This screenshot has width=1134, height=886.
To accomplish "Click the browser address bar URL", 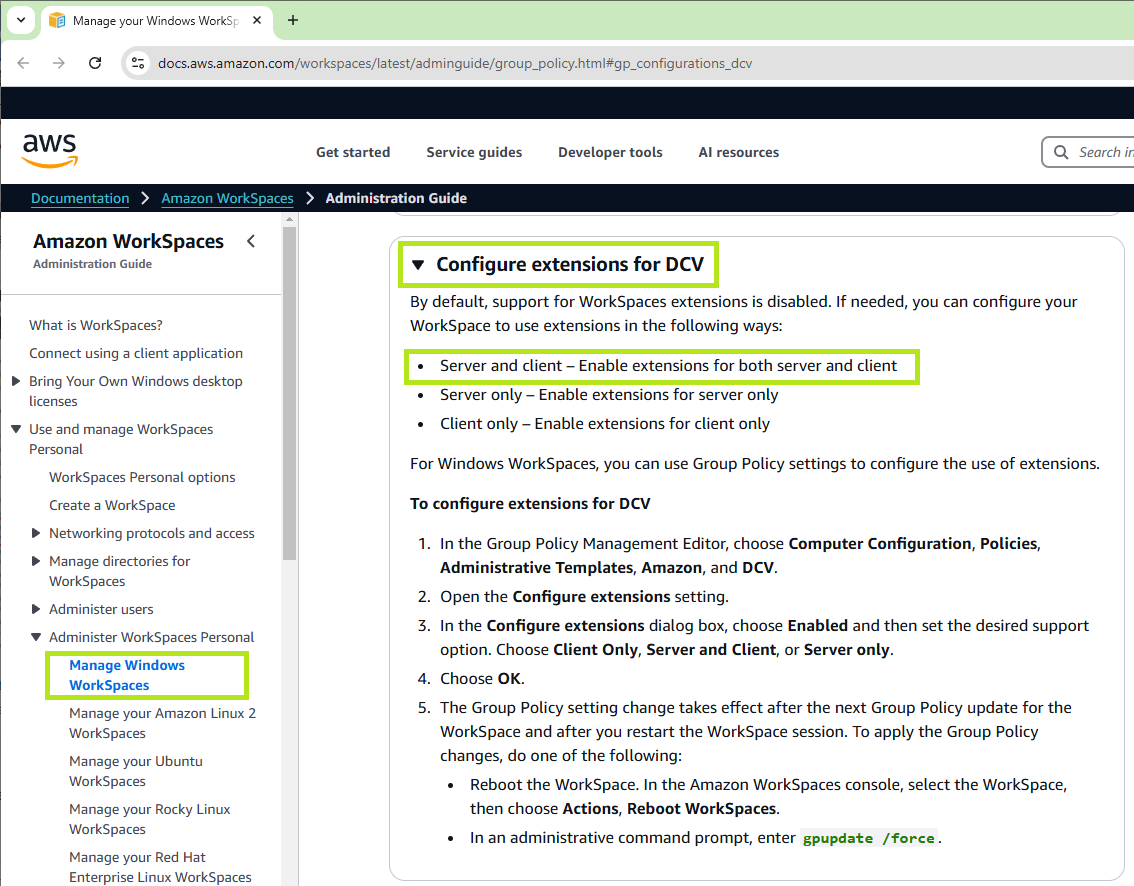I will pos(455,63).
